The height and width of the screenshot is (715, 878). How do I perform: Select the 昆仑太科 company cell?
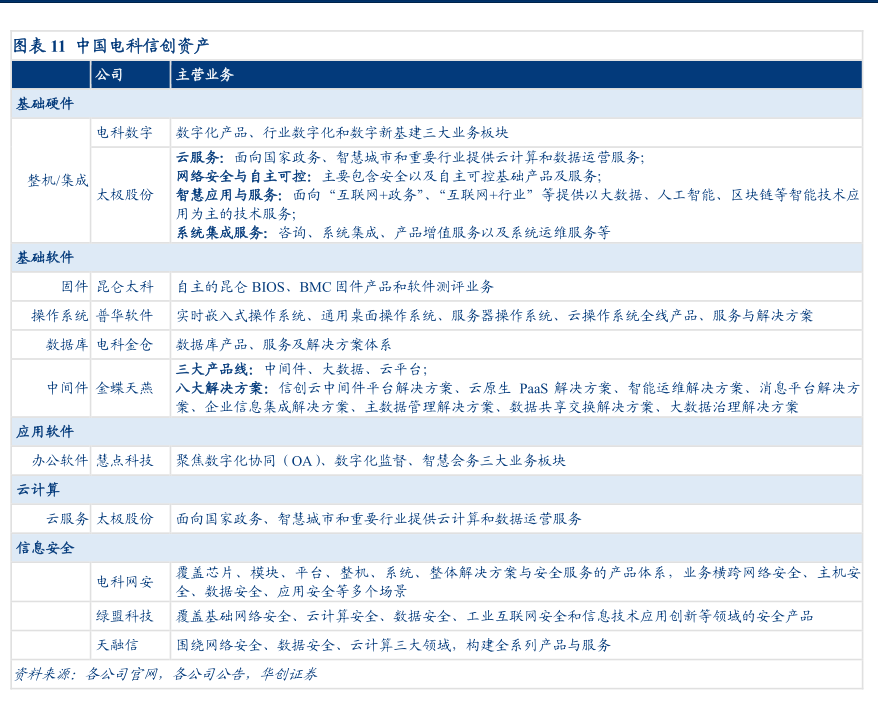coord(125,287)
